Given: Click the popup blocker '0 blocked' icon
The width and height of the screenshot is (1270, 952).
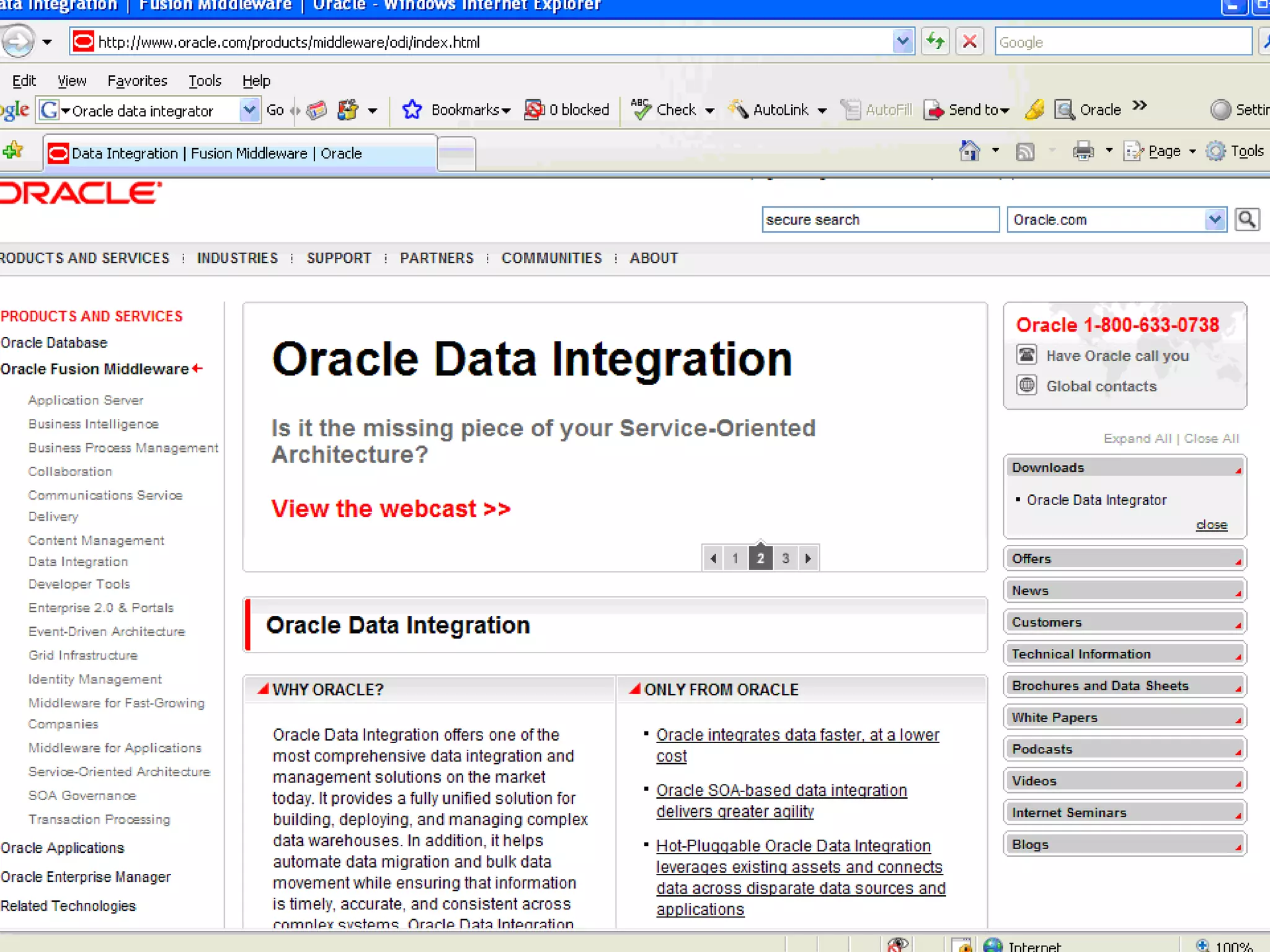Looking at the screenshot, I should tap(534, 110).
